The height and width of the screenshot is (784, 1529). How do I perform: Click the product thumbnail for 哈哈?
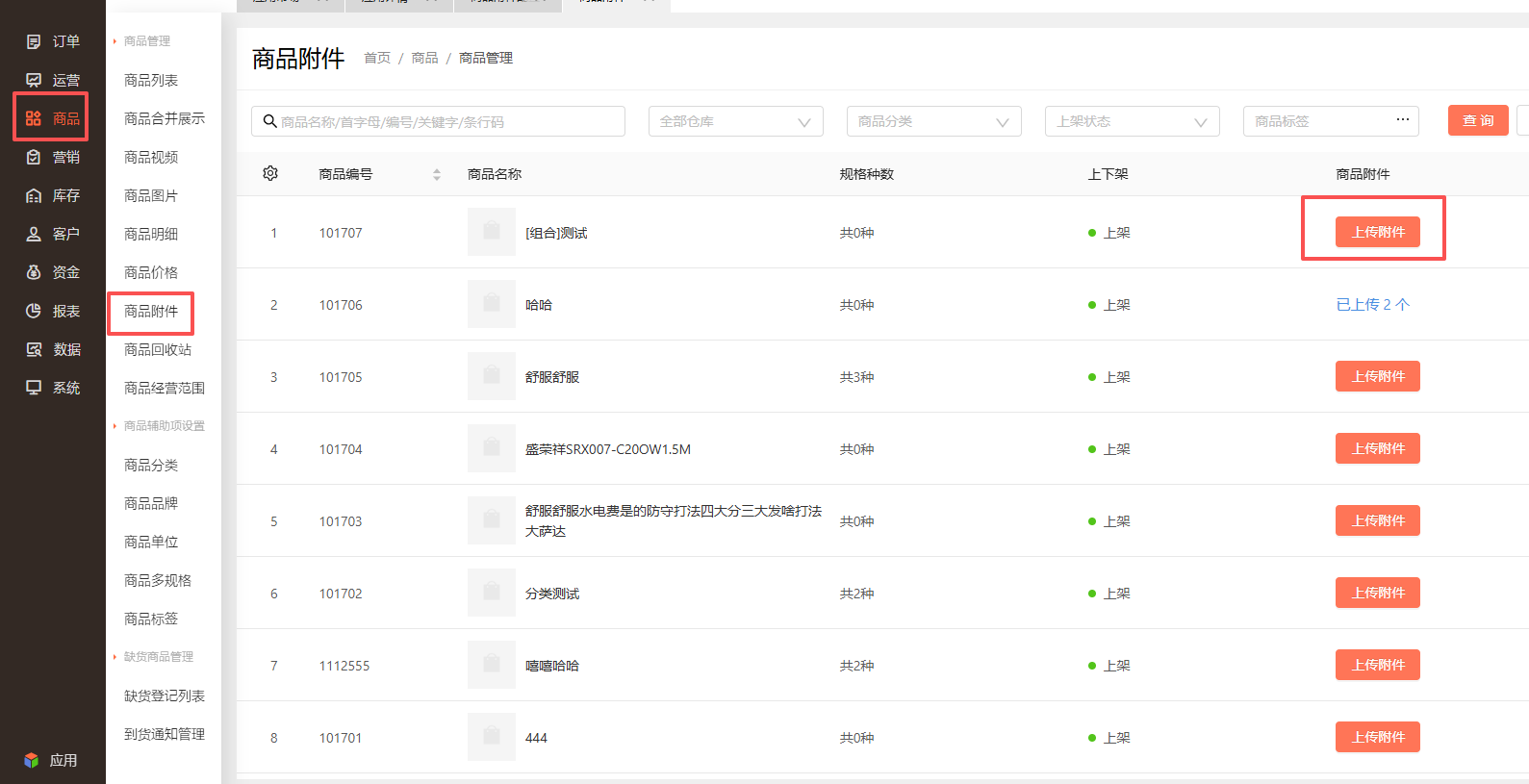[492, 304]
